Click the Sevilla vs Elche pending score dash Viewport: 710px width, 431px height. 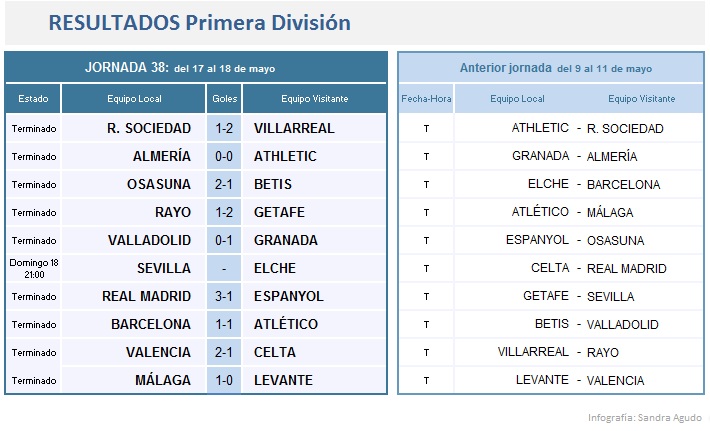pyautogui.click(x=224, y=268)
